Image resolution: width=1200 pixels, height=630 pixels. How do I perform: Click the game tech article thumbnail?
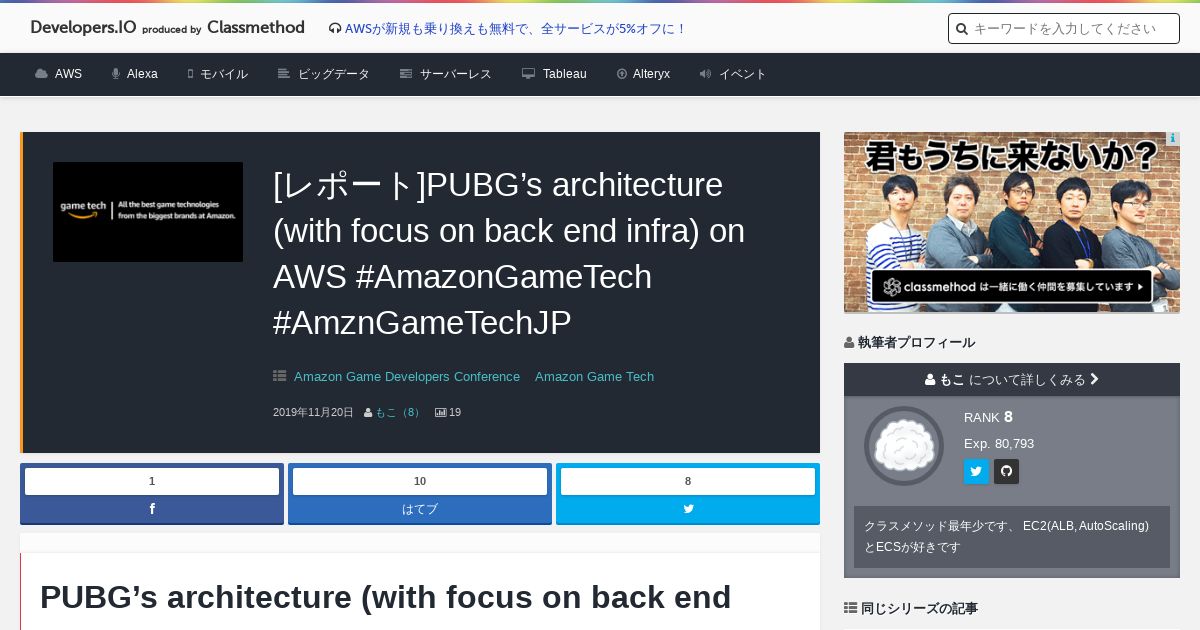tap(148, 212)
